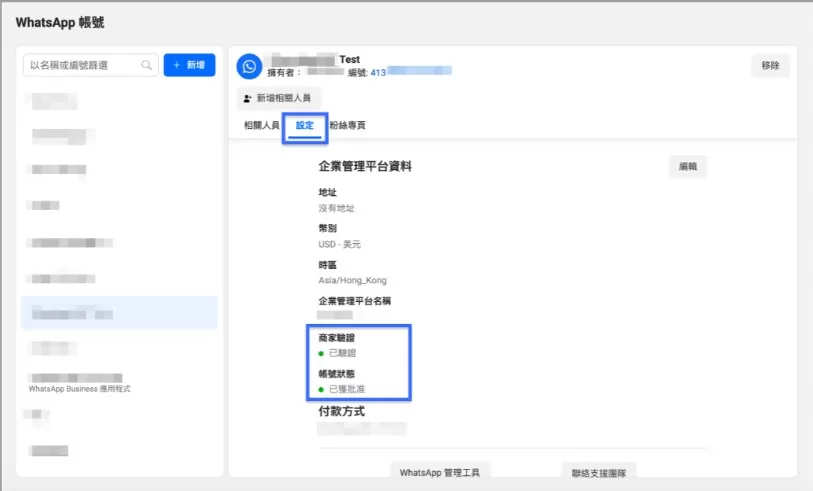The image size is (813, 491).
Task: Open WhatsApp 管理工具
Action: pyautogui.click(x=439, y=471)
